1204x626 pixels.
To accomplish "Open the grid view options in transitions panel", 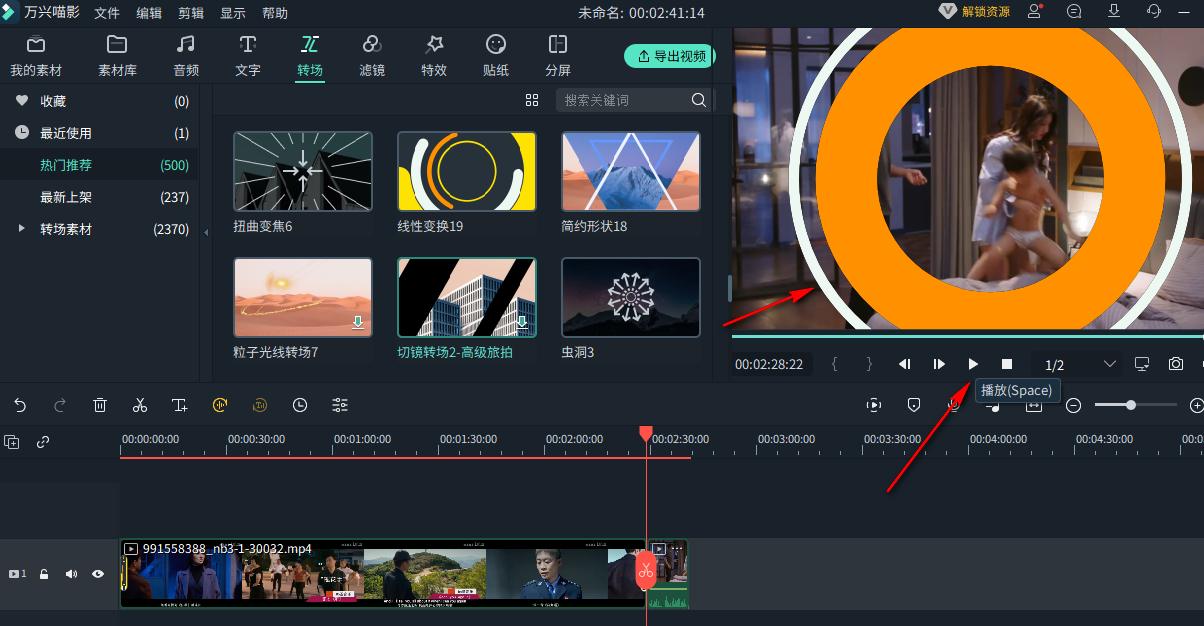I will (532, 100).
